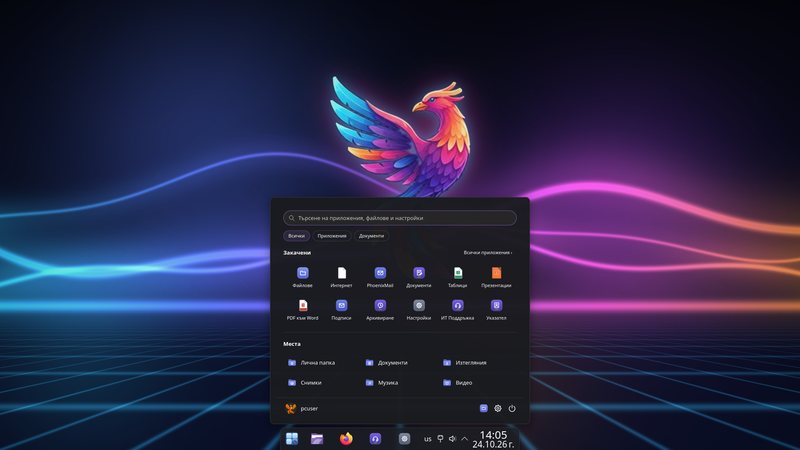The image size is (800, 450).
Task: Launch Firefox from the taskbar
Action: tap(346, 439)
